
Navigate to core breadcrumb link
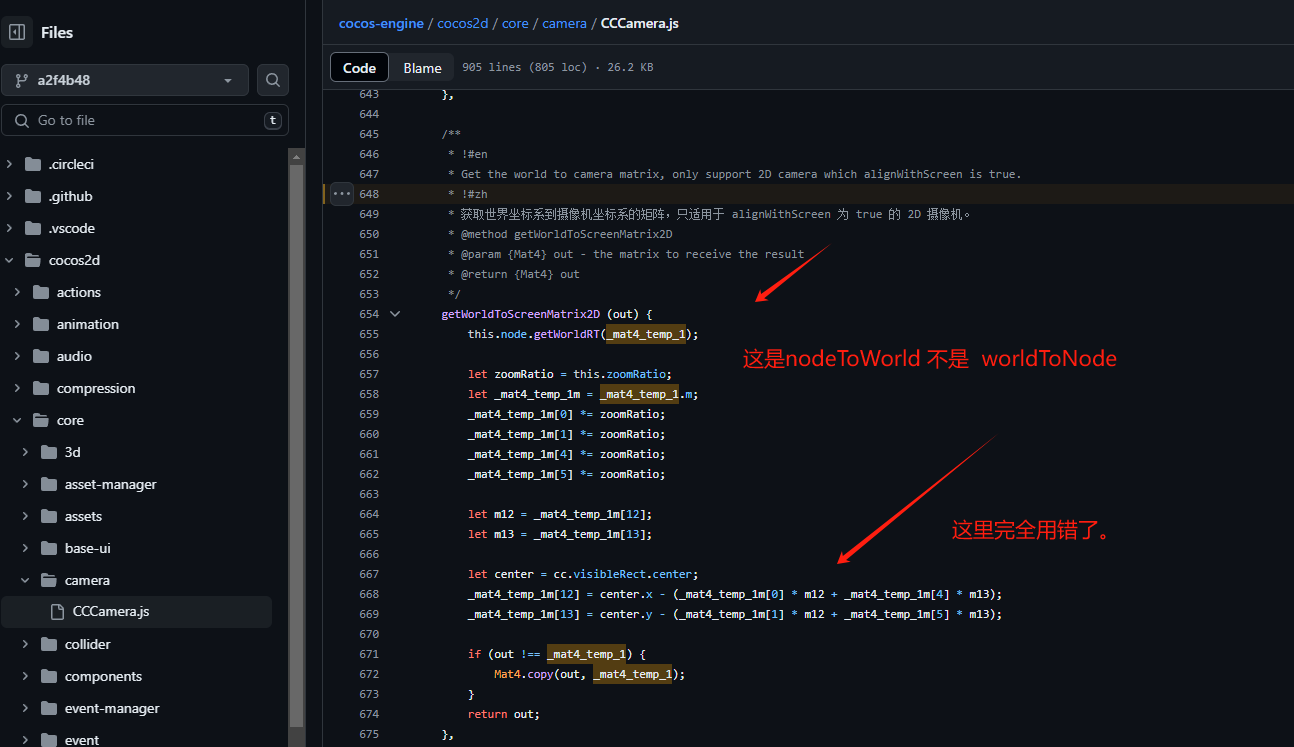[515, 23]
